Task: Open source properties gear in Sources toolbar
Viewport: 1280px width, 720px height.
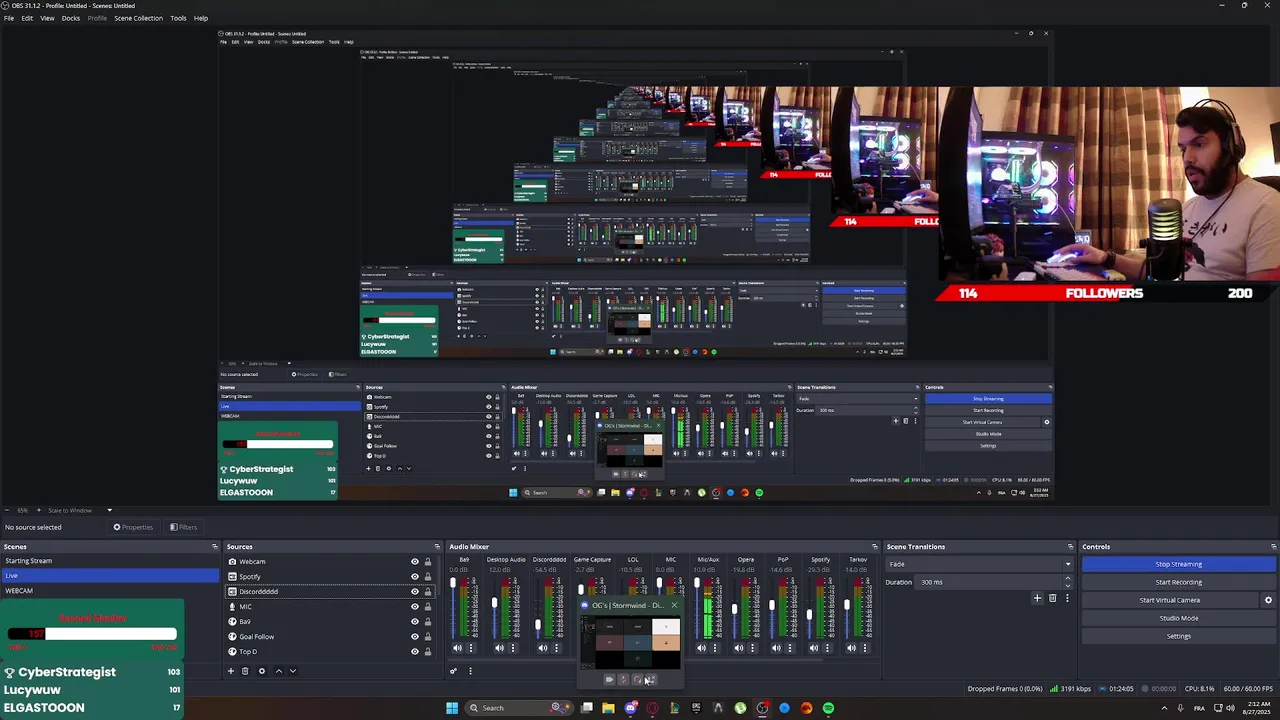Action: pyautogui.click(x=262, y=671)
